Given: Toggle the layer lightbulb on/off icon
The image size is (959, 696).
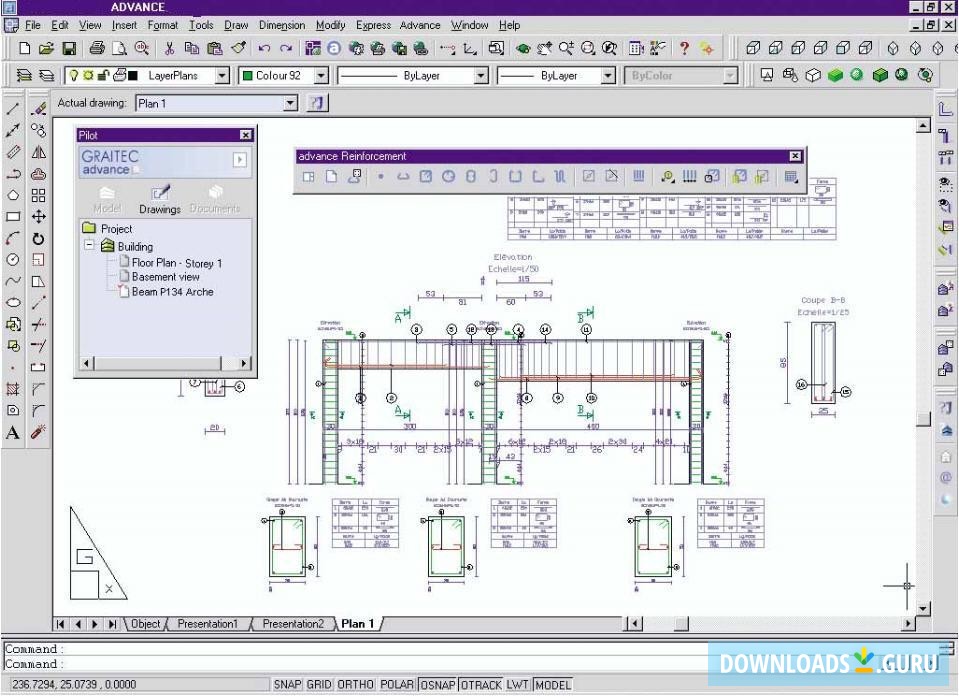Looking at the screenshot, I should 73,75.
